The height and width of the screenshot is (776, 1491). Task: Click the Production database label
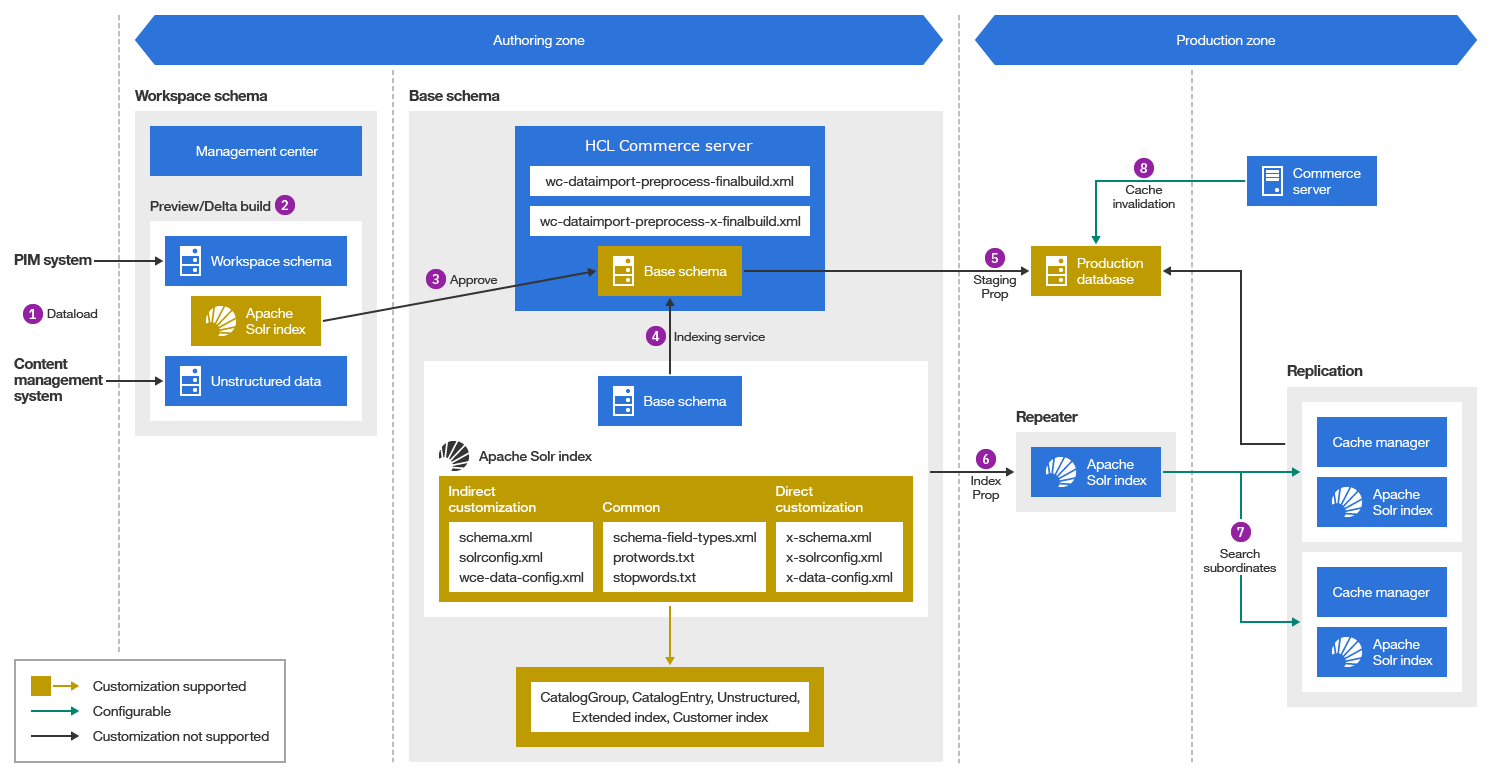(1110, 271)
